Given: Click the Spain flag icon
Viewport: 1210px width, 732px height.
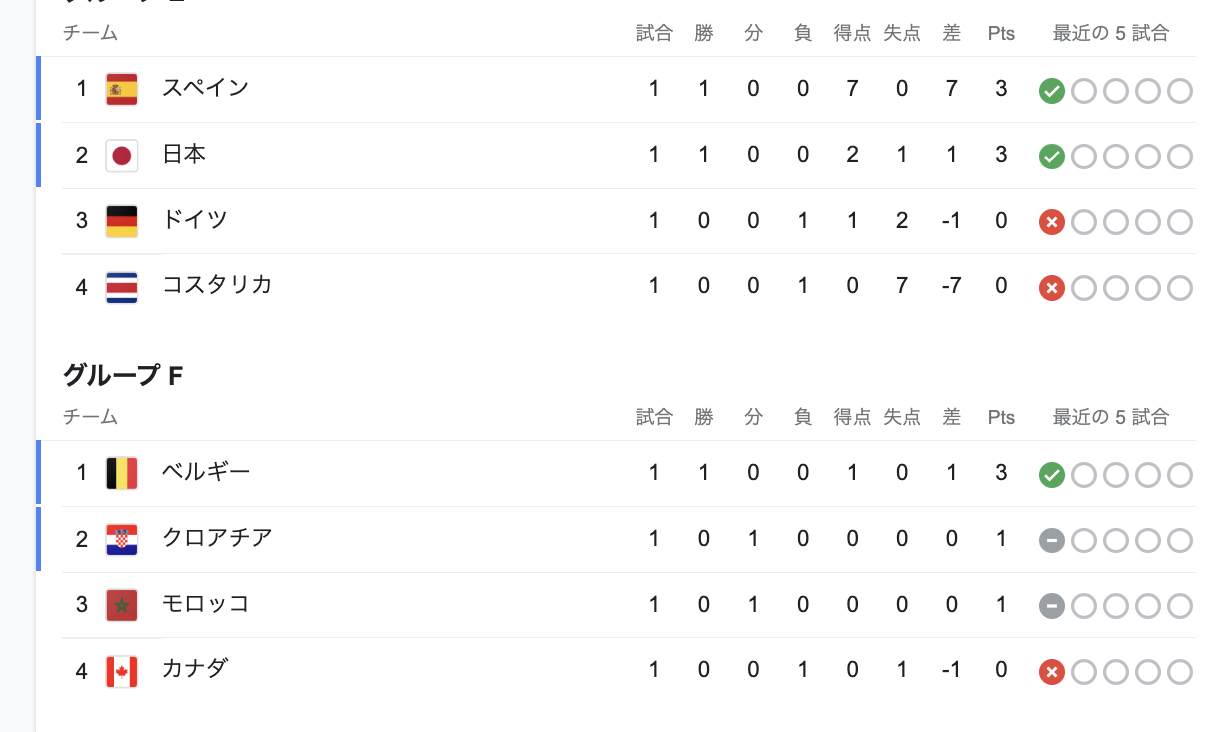Looking at the screenshot, I should 122,89.
